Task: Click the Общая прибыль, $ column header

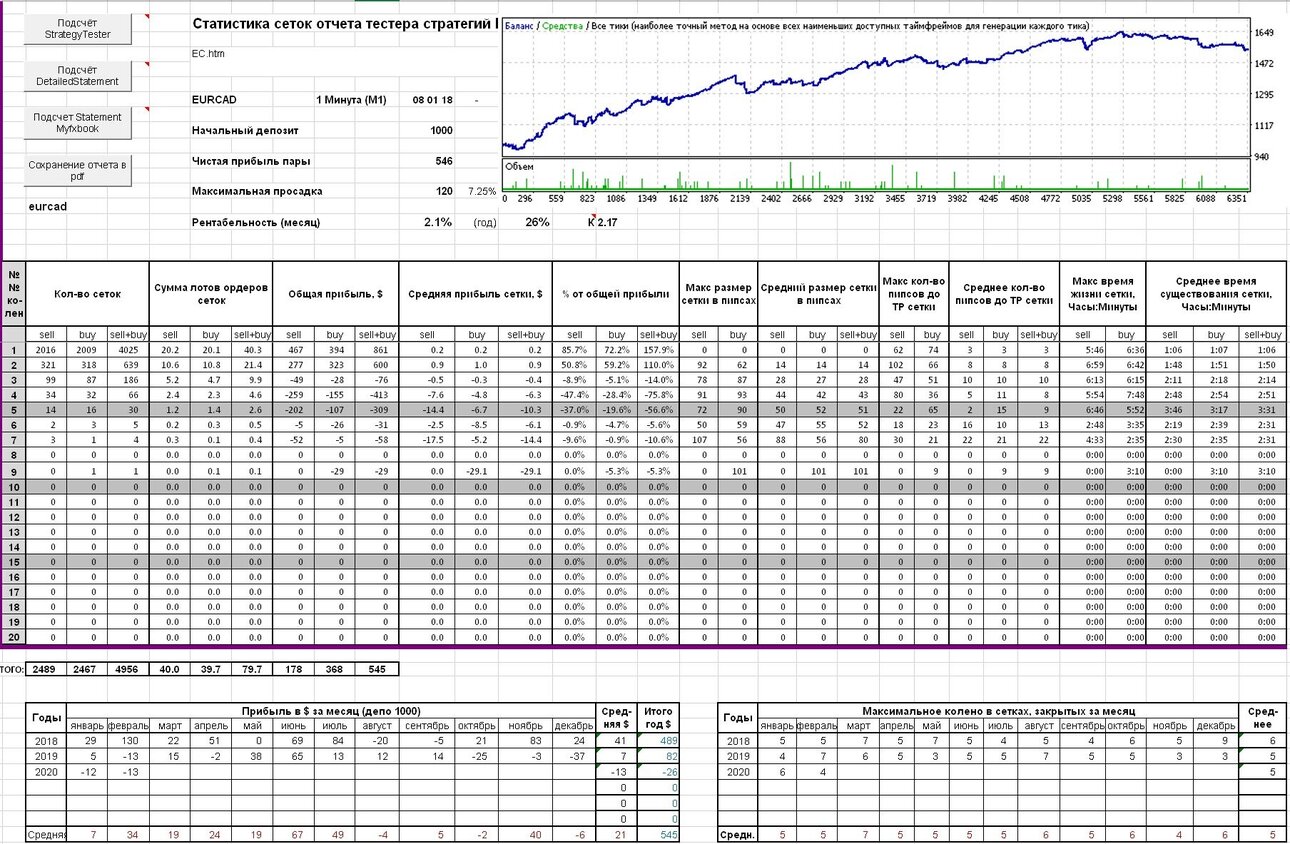Action: (335, 294)
